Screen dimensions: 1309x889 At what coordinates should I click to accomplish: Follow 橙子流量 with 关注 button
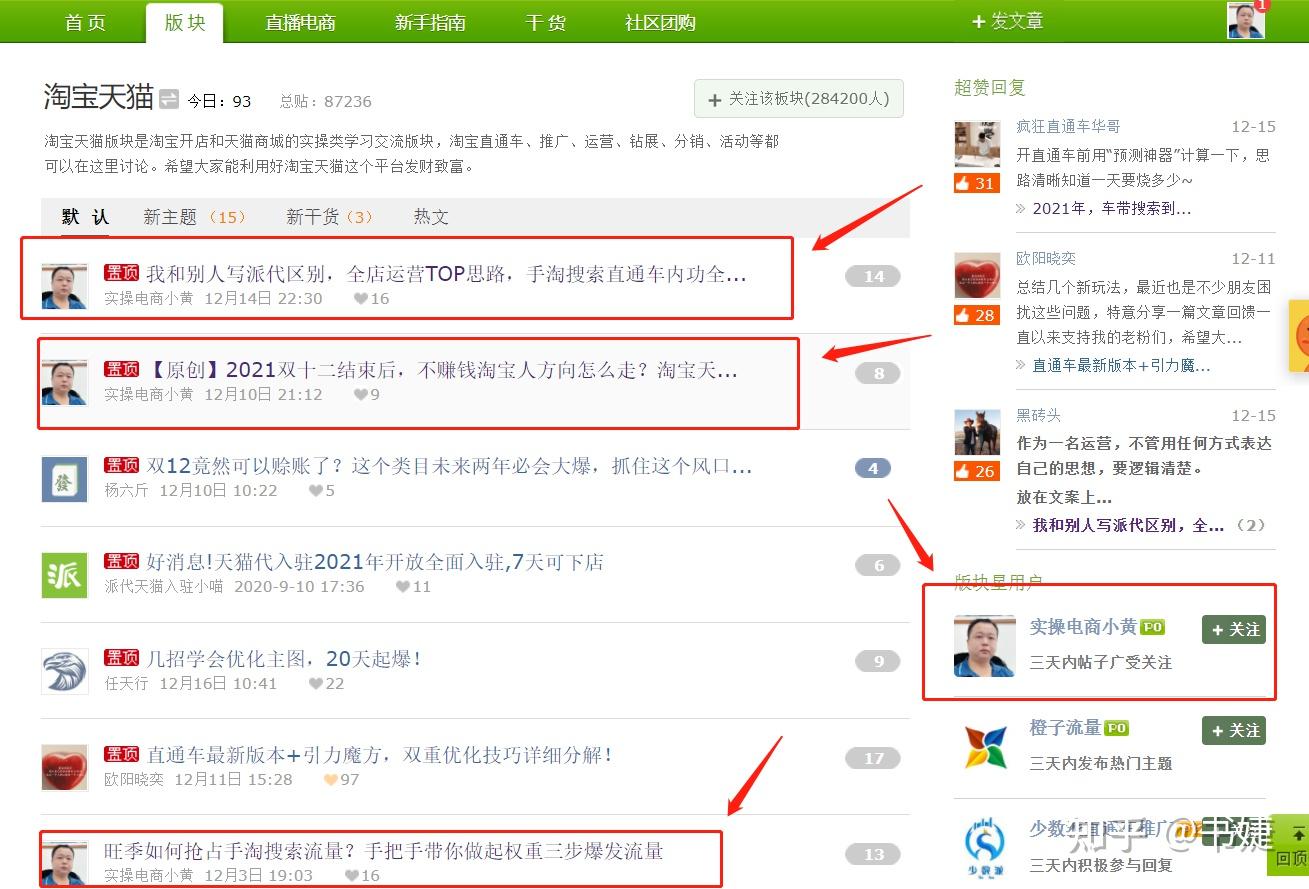[1234, 730]
